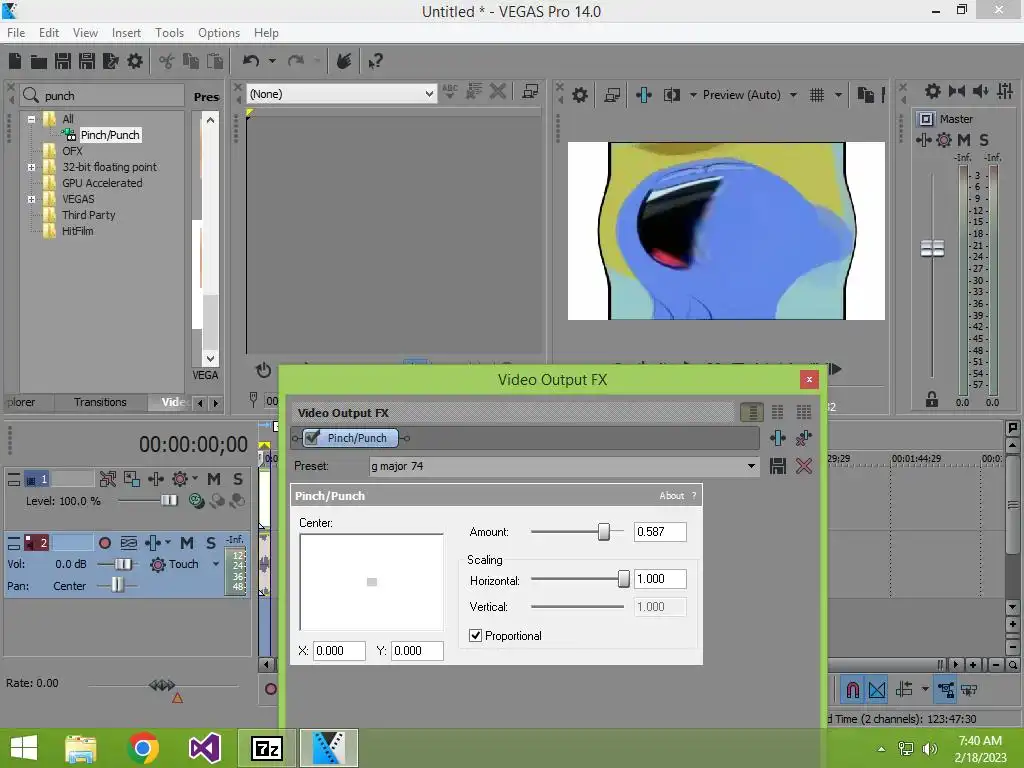The width and height of the screenshot is (1024, 768).
Task: Click the Master bus automation settings gear
Action: [944, 140]
